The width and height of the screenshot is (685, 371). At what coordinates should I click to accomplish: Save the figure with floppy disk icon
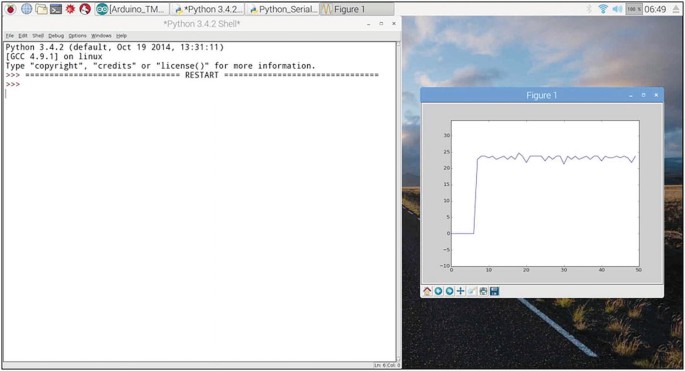pos(495,291)
